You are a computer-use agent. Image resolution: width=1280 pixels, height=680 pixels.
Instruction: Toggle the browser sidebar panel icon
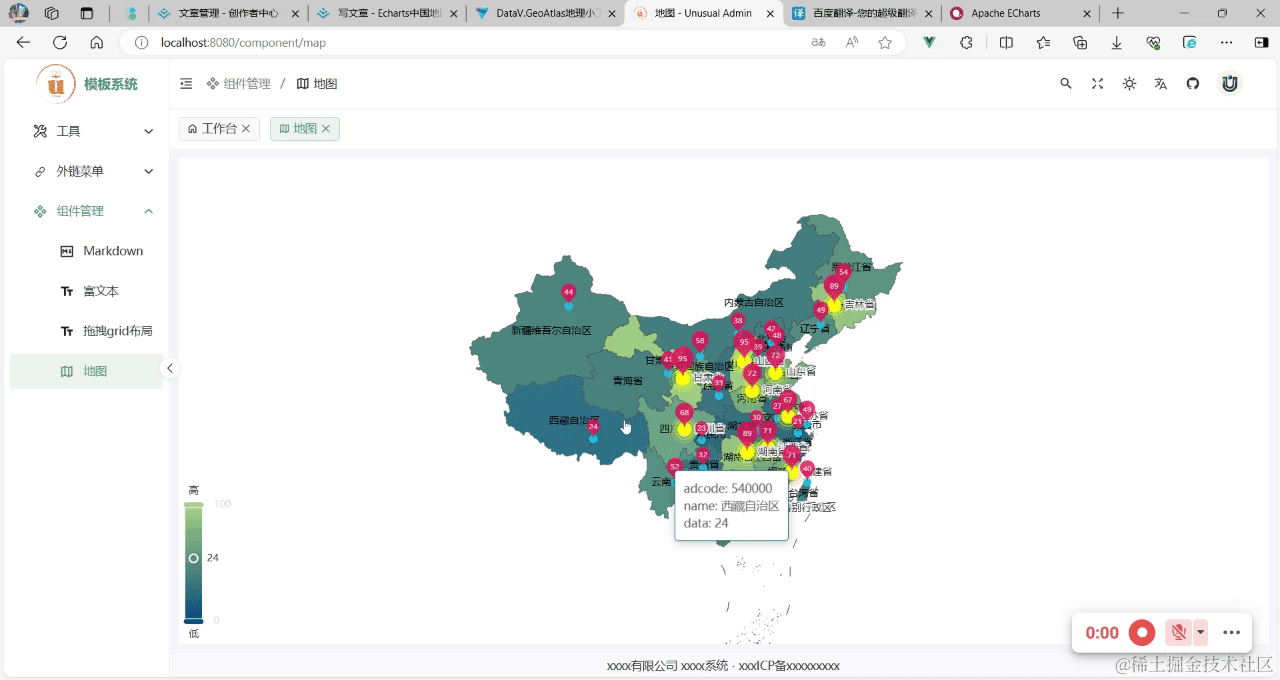(1261, 43)
